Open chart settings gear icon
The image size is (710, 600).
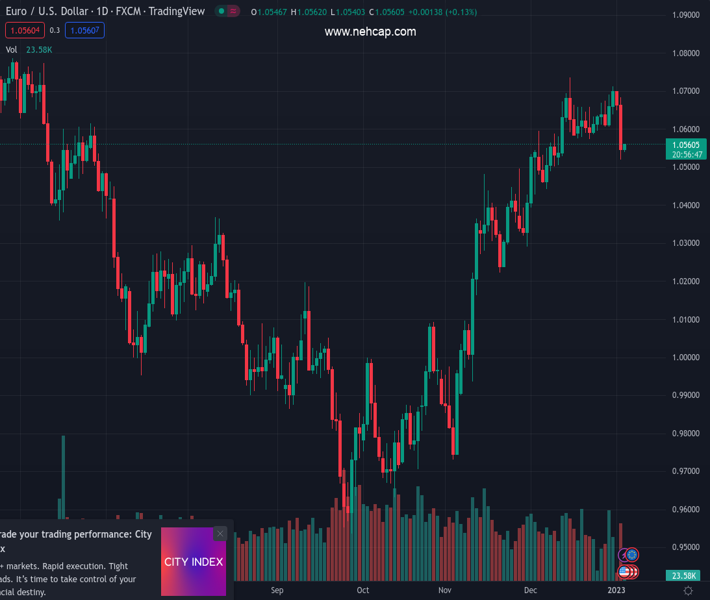click(688, 591)
